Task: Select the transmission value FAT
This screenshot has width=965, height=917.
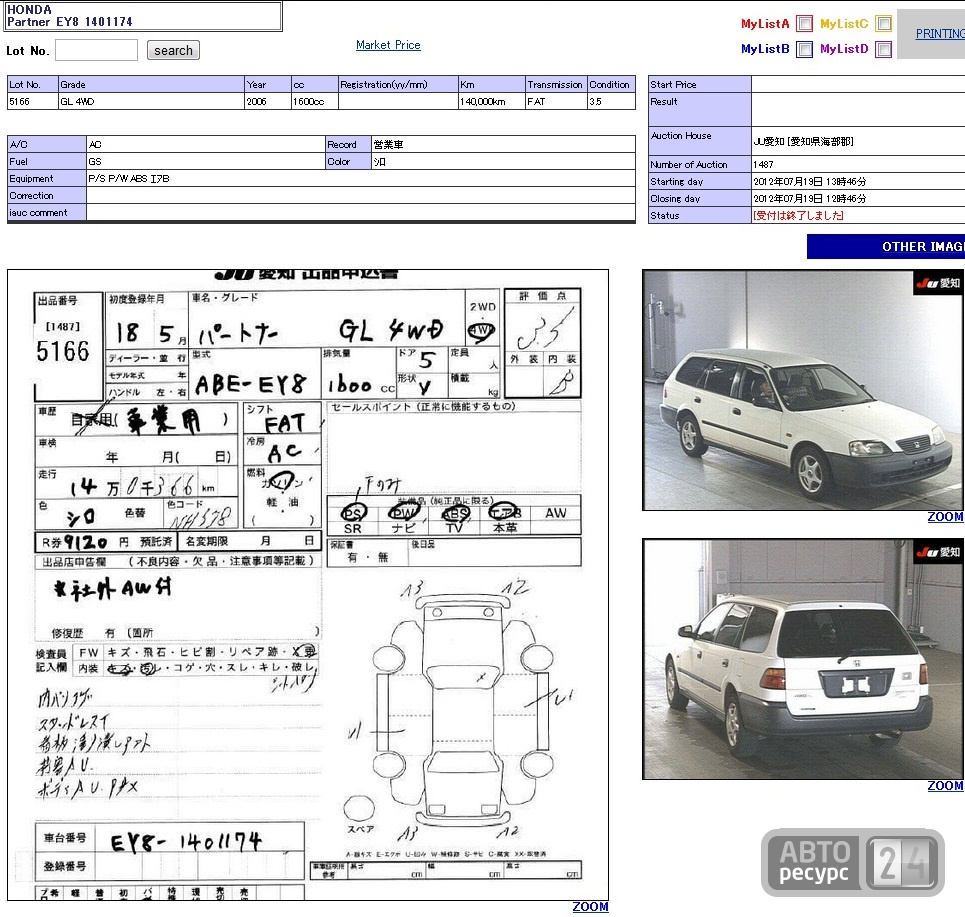Action: (536, 102)
